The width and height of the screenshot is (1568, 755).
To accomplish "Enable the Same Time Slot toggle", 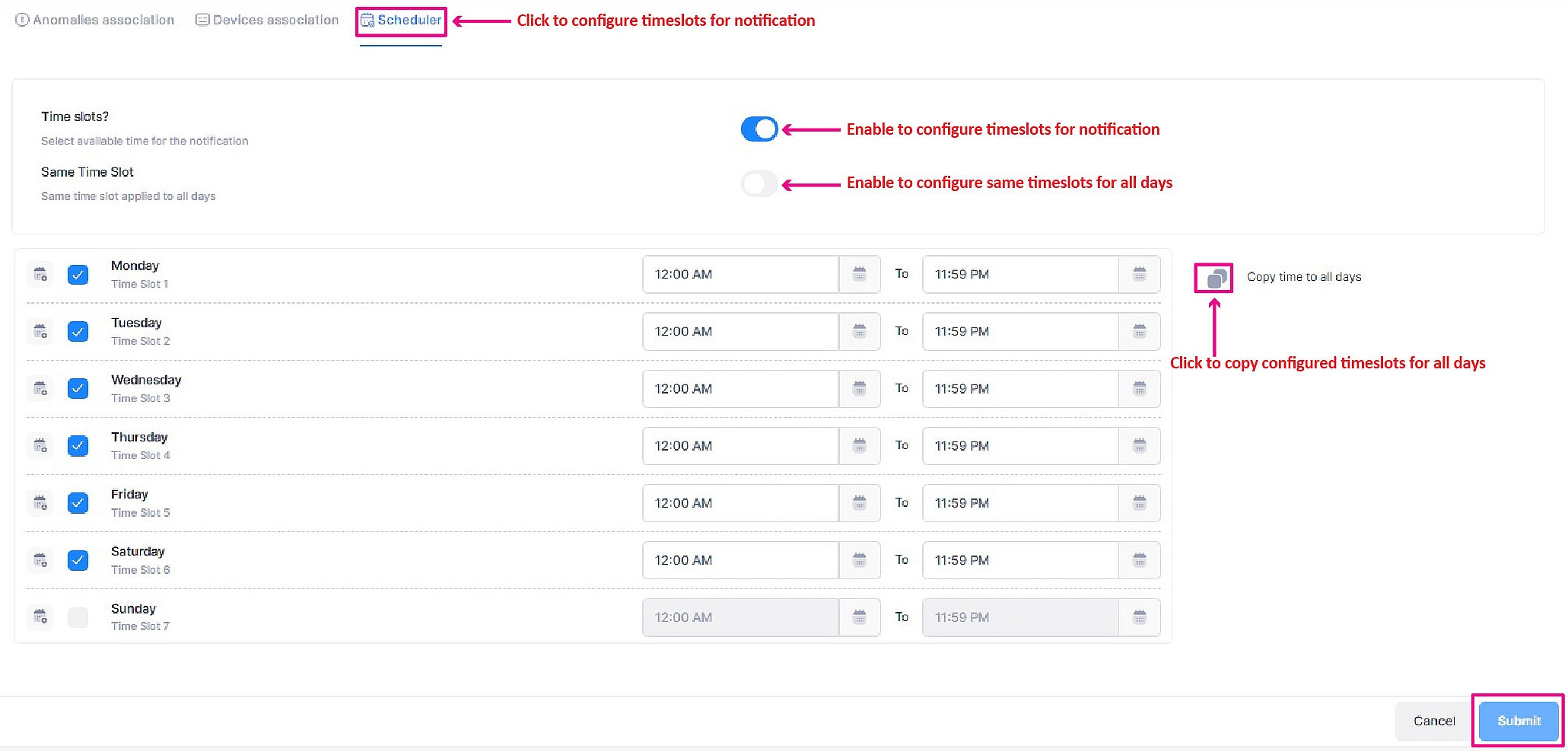I will 759,183.
